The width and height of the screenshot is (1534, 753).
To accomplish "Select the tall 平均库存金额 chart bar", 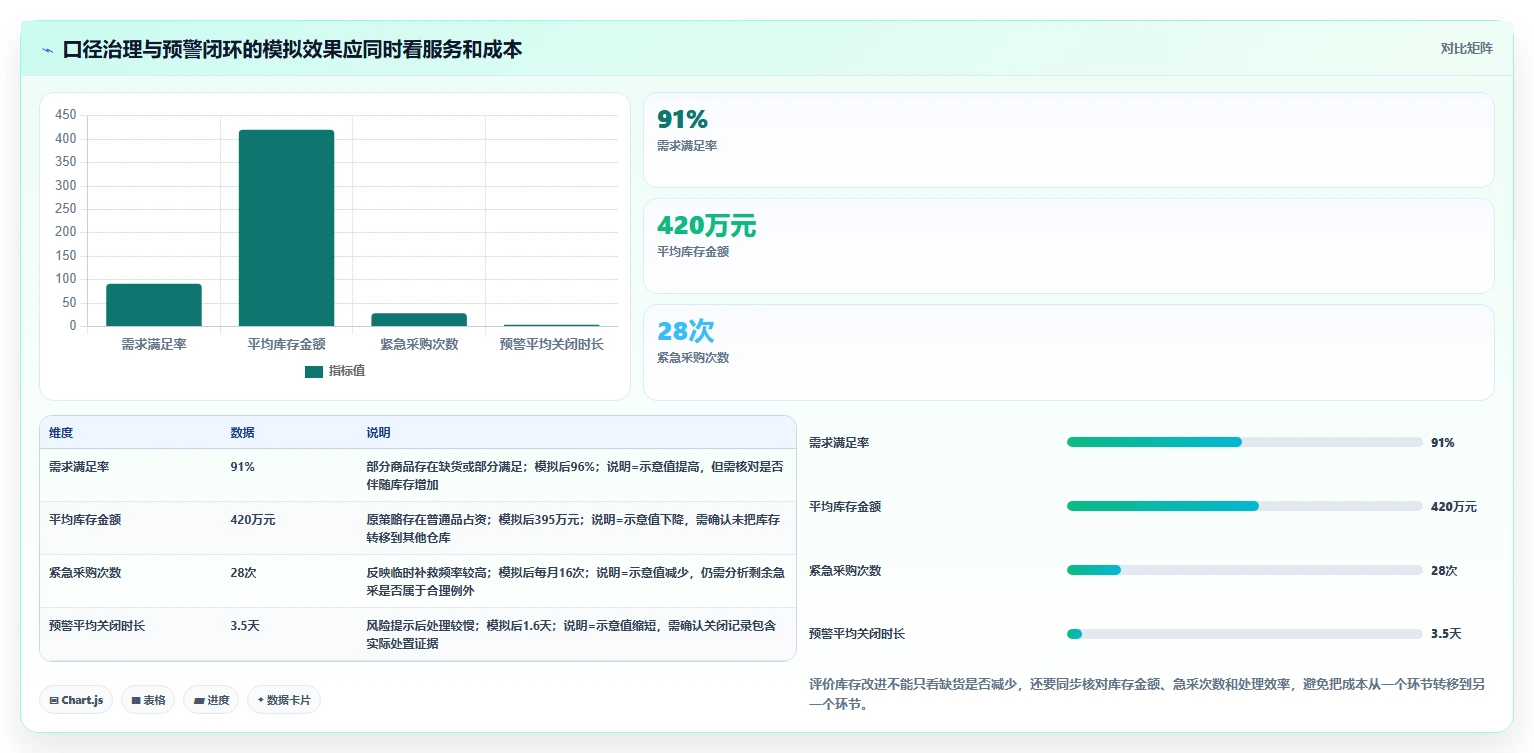I will [x=286, y=228].
